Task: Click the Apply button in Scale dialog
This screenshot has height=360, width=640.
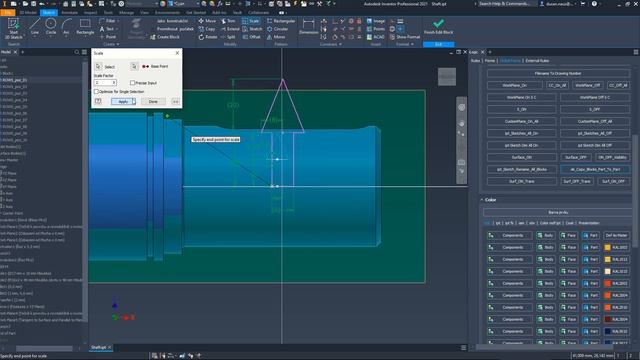Action: tap(123, 102)
